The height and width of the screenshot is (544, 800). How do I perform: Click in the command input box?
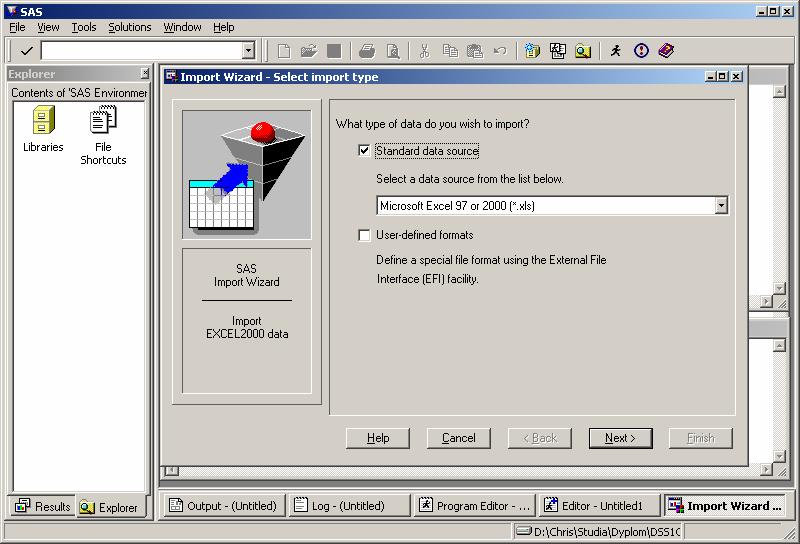click(x=142, y=51)
